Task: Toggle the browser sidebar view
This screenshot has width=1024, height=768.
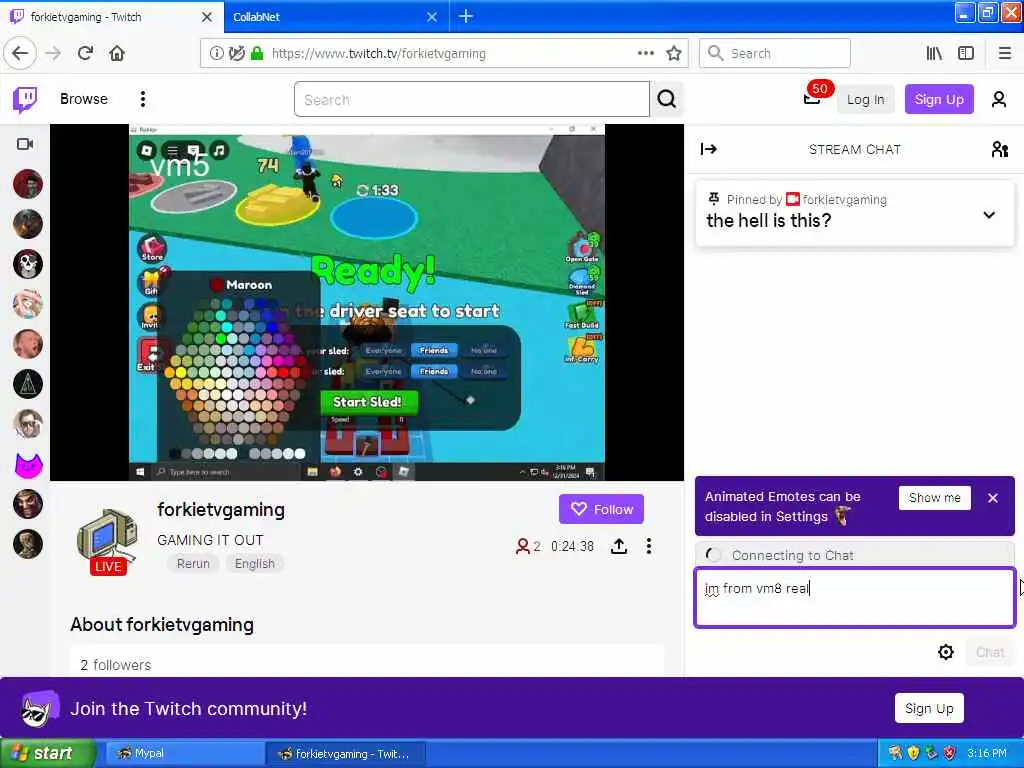Action: 966,54
